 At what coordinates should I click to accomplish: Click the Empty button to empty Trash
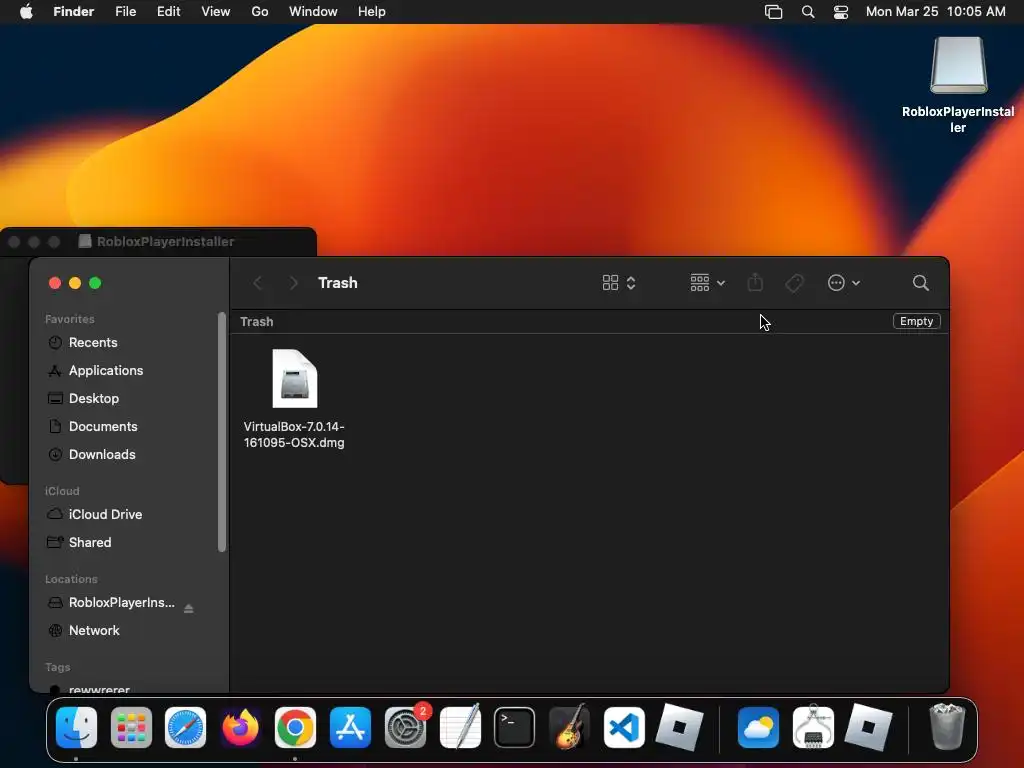pos(916,321)
